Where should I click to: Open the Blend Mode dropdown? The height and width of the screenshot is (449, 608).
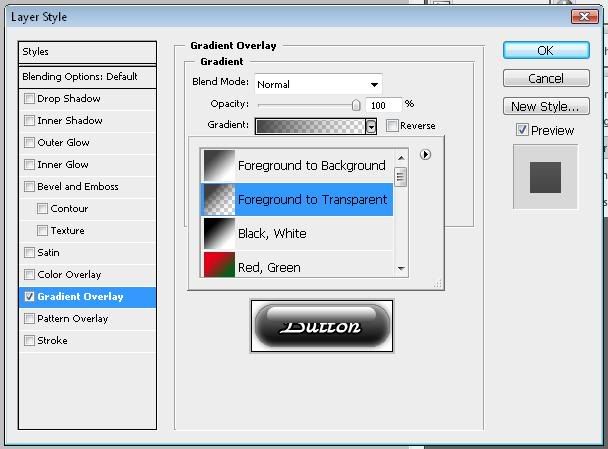(x=318, y=84)
